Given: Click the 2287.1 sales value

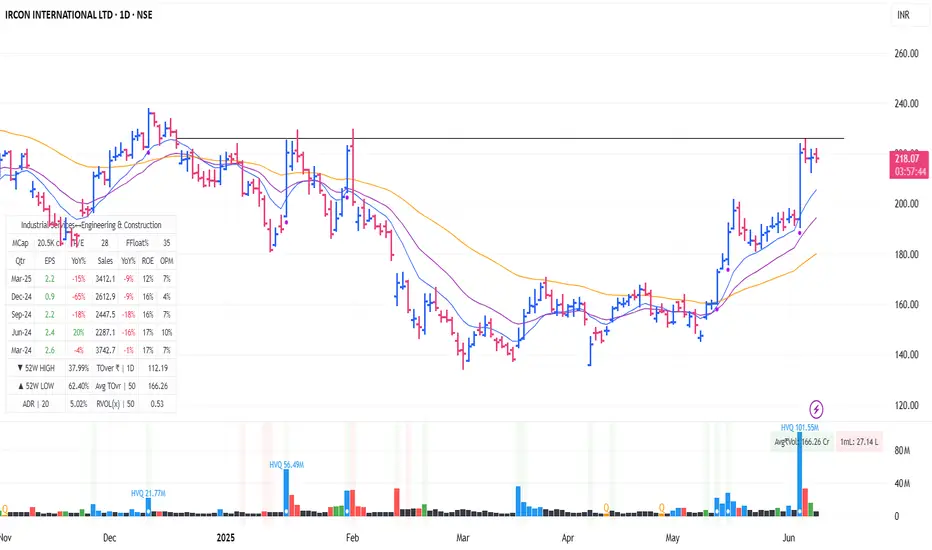Looking at the screenshot, I should tap(105, 332).
